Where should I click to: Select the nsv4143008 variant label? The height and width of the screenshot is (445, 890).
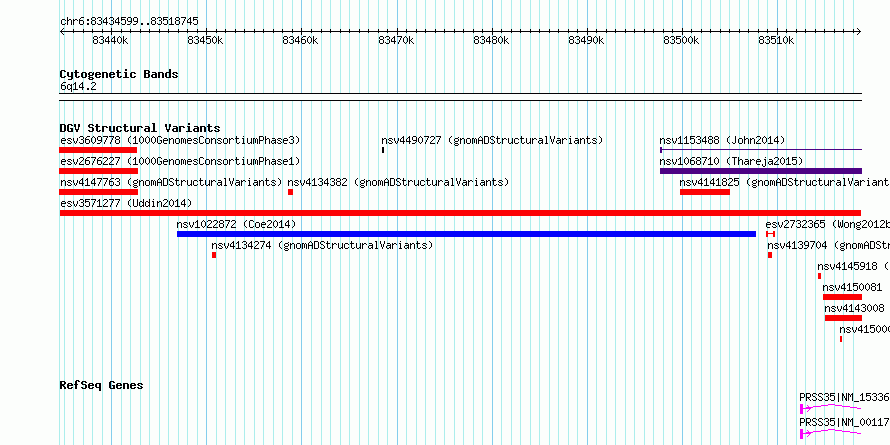click(x=854, y=308)
